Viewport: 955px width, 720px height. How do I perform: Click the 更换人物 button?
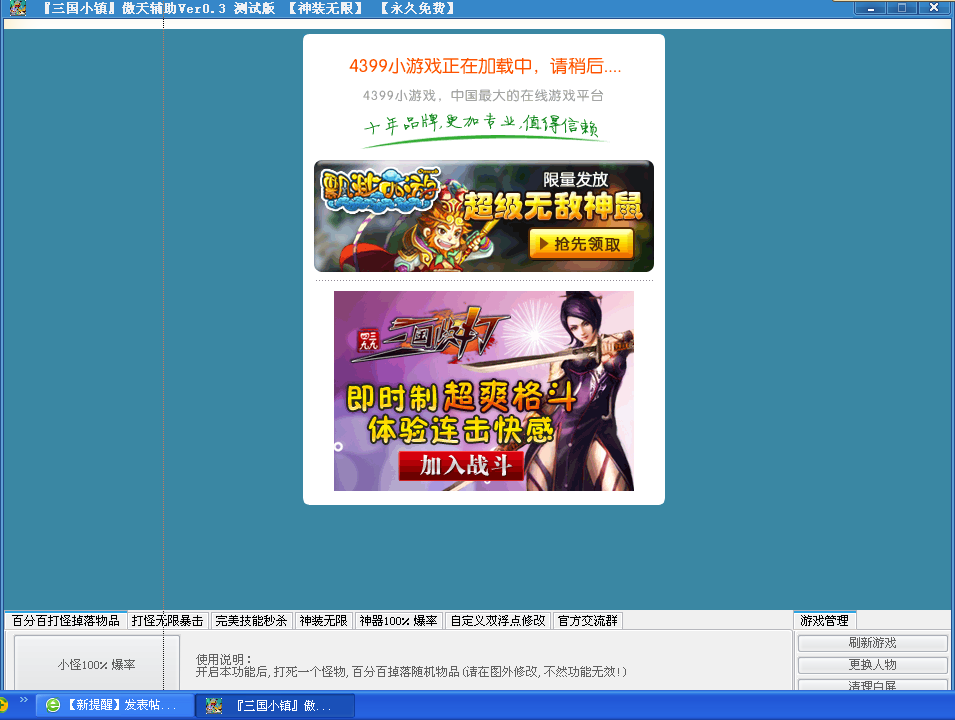(x=873, y=665)
